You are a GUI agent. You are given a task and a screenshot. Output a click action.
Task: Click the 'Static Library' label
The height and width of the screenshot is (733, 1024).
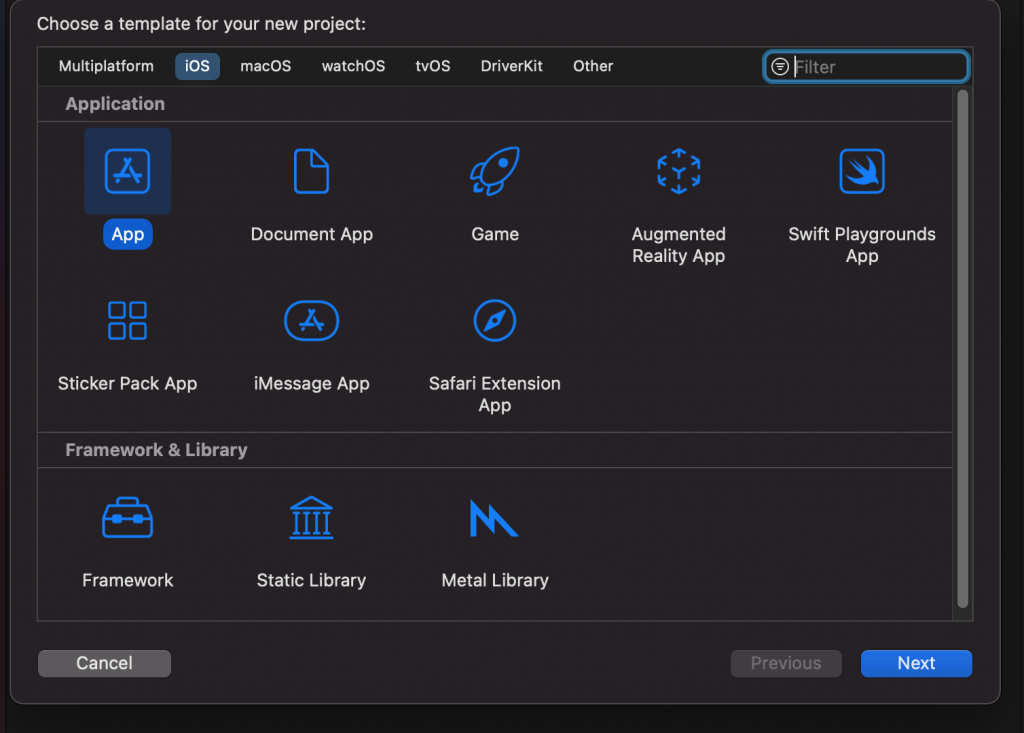(312, 580)
